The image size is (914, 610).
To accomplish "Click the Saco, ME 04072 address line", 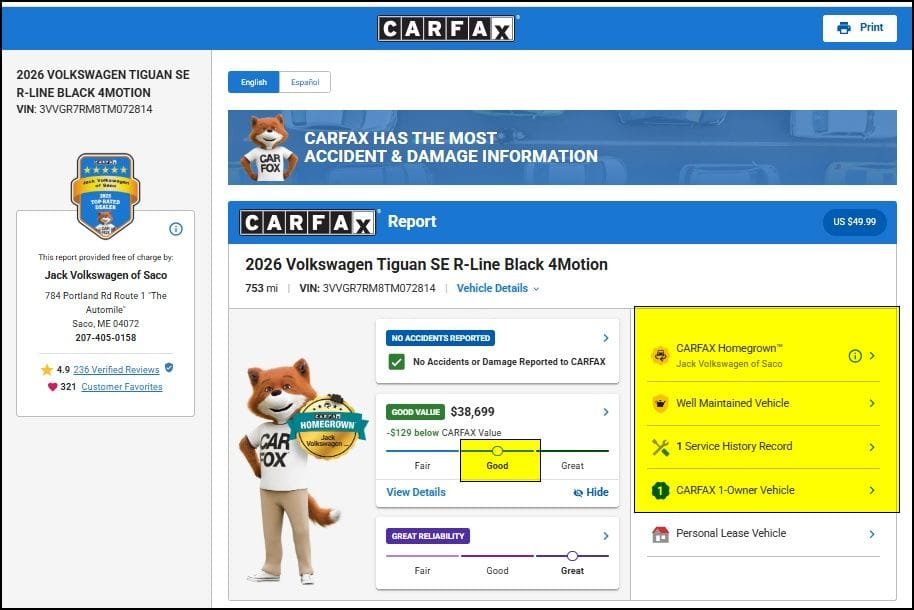I will point(106,324).
